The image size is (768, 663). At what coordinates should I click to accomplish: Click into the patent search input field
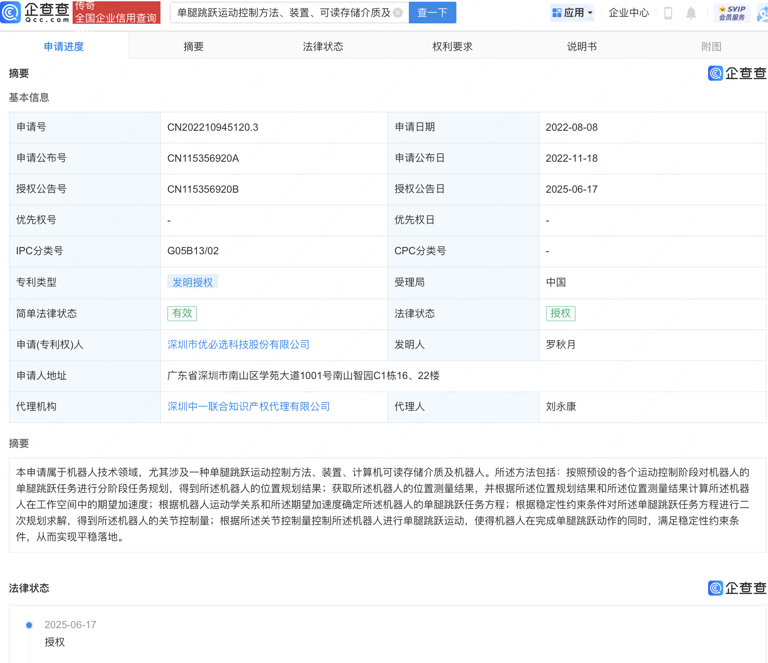[x=282, y=13]
